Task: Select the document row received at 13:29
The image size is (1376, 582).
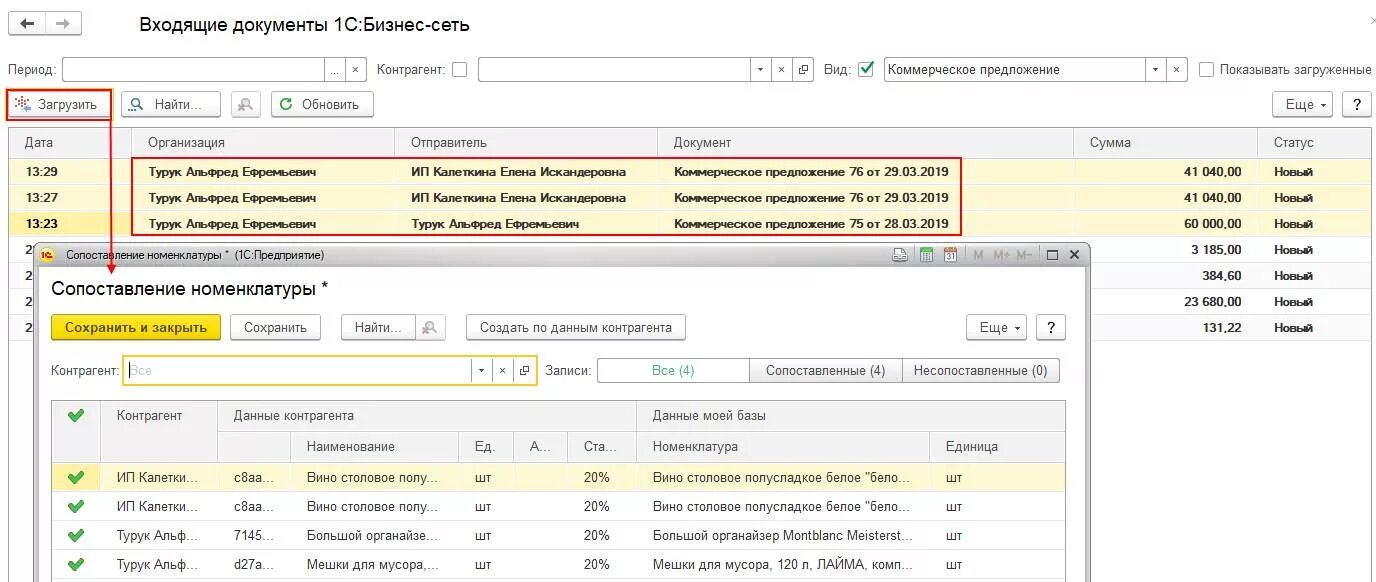Action: (x=690, y=171)
